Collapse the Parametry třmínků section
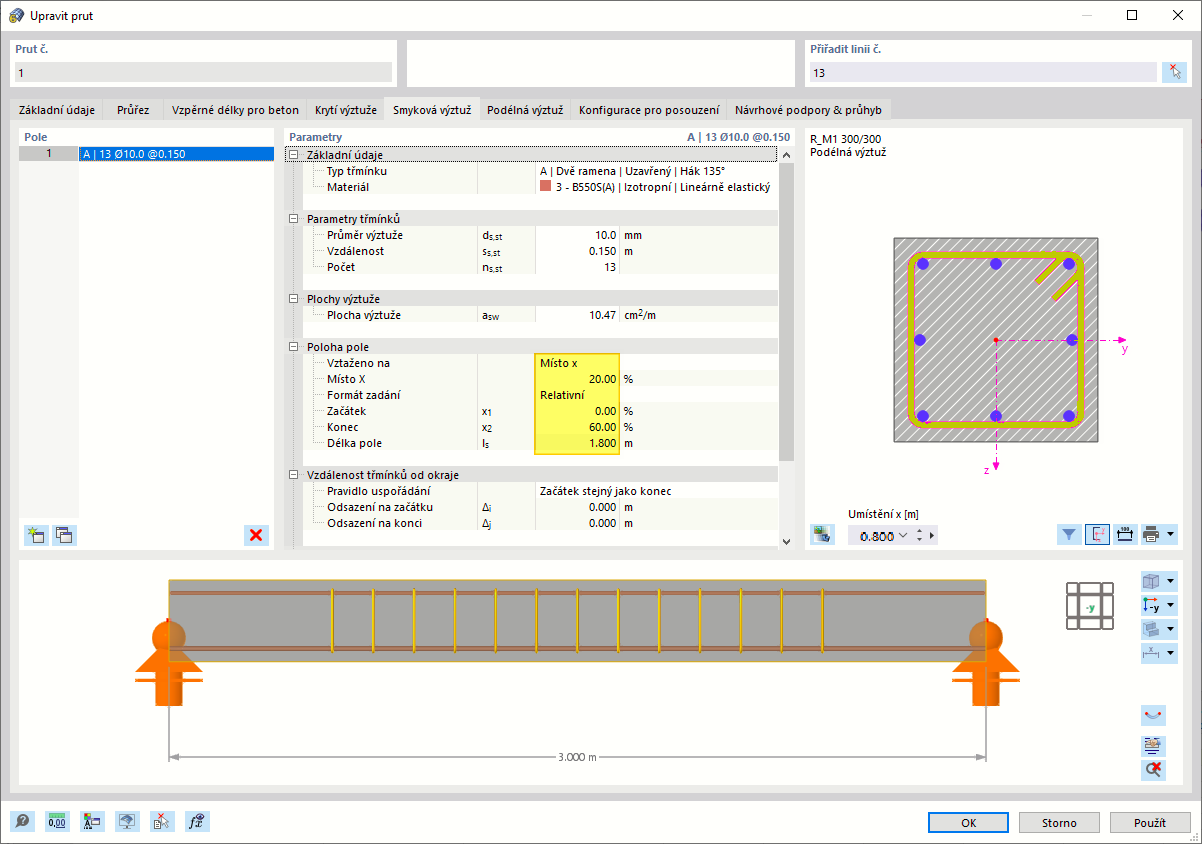Image resolution: width=1202 pixels, height=844 pixels. tap(293, 219)
